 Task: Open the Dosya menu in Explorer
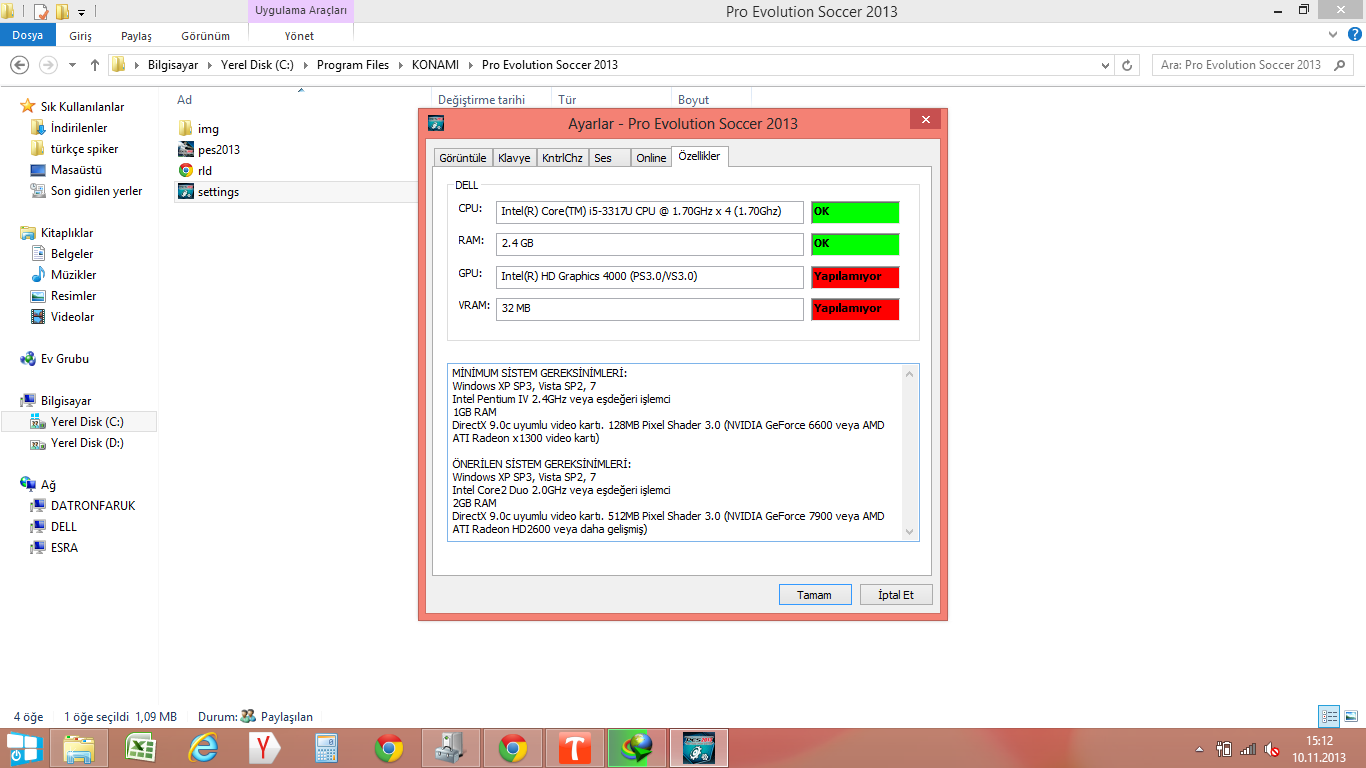coord(28,35)
